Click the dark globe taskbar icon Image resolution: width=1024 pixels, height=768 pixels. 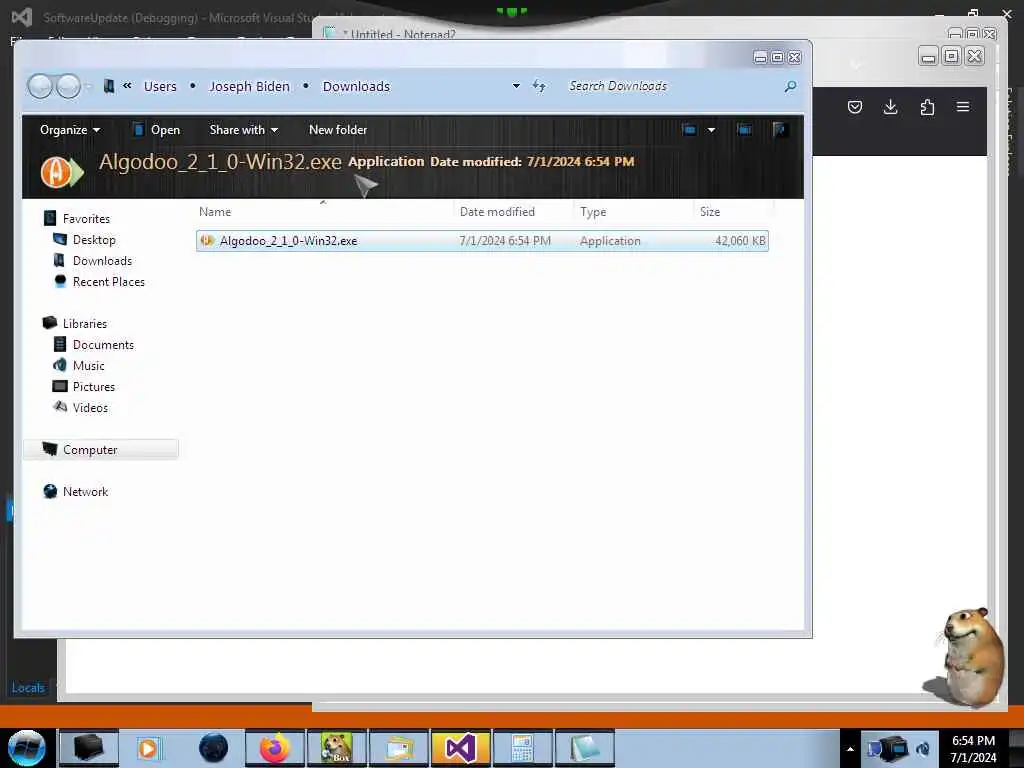(x=213, y=748)
